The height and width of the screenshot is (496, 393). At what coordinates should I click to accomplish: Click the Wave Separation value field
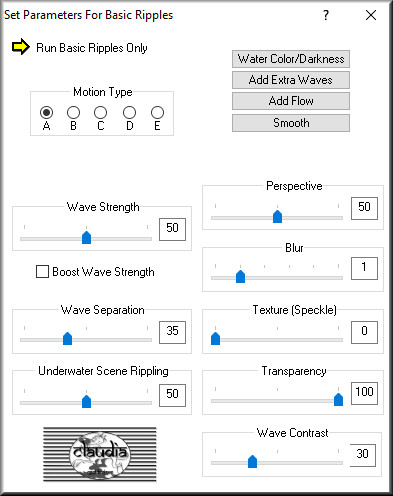pos(172,332)
